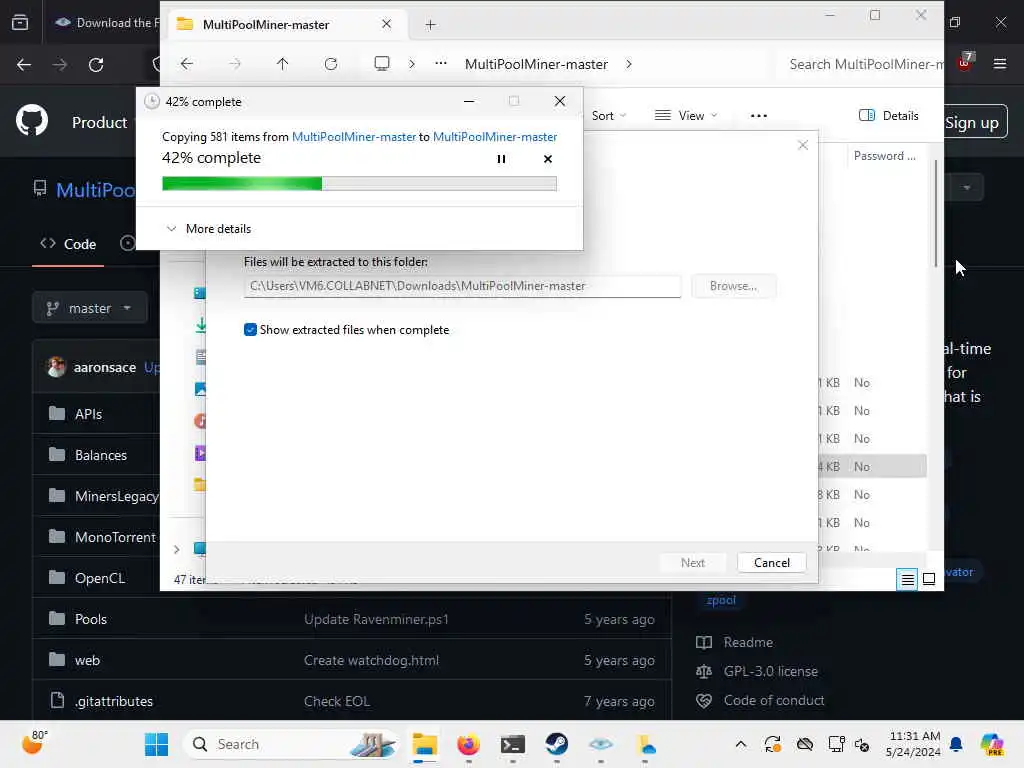
Task: Click the Browse button in the extract dialog
Action: click(733, 286)
